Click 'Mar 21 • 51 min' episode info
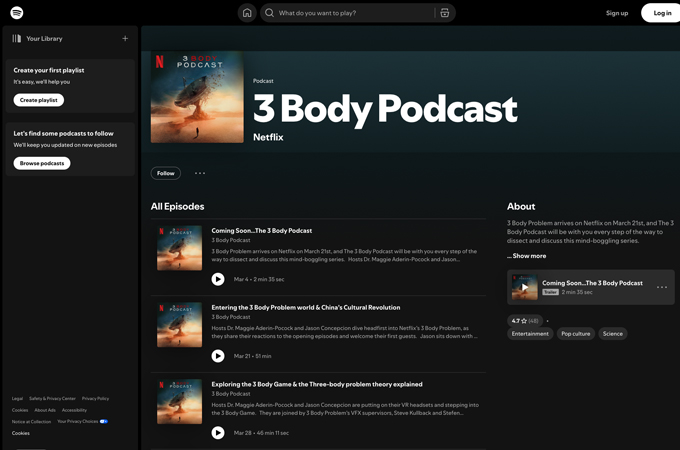680x450 pixels. click(x=252, y=356)
